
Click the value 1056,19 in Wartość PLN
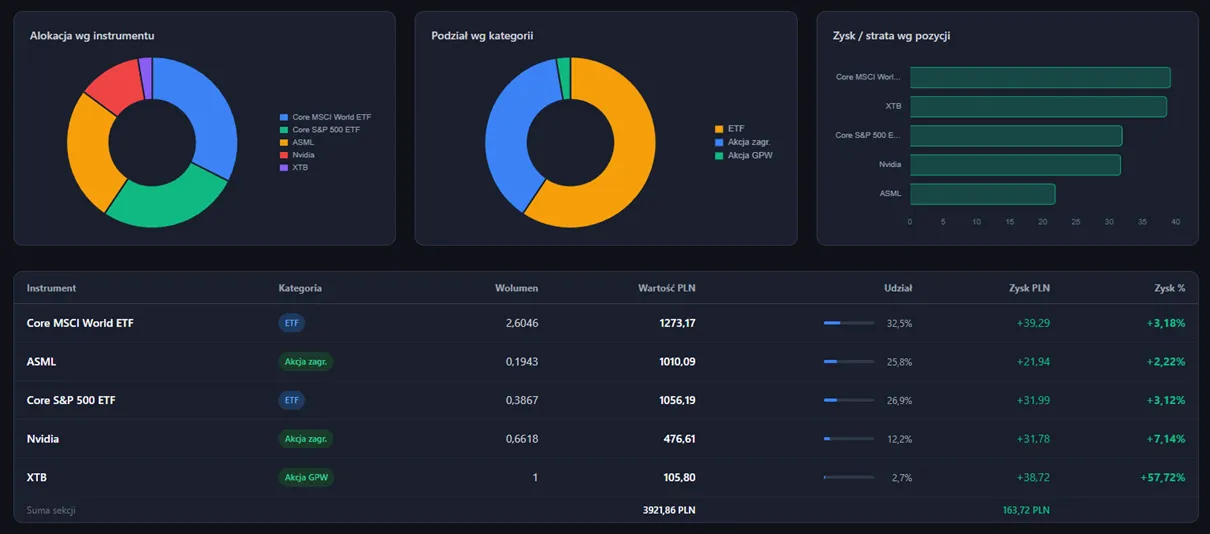677,400
